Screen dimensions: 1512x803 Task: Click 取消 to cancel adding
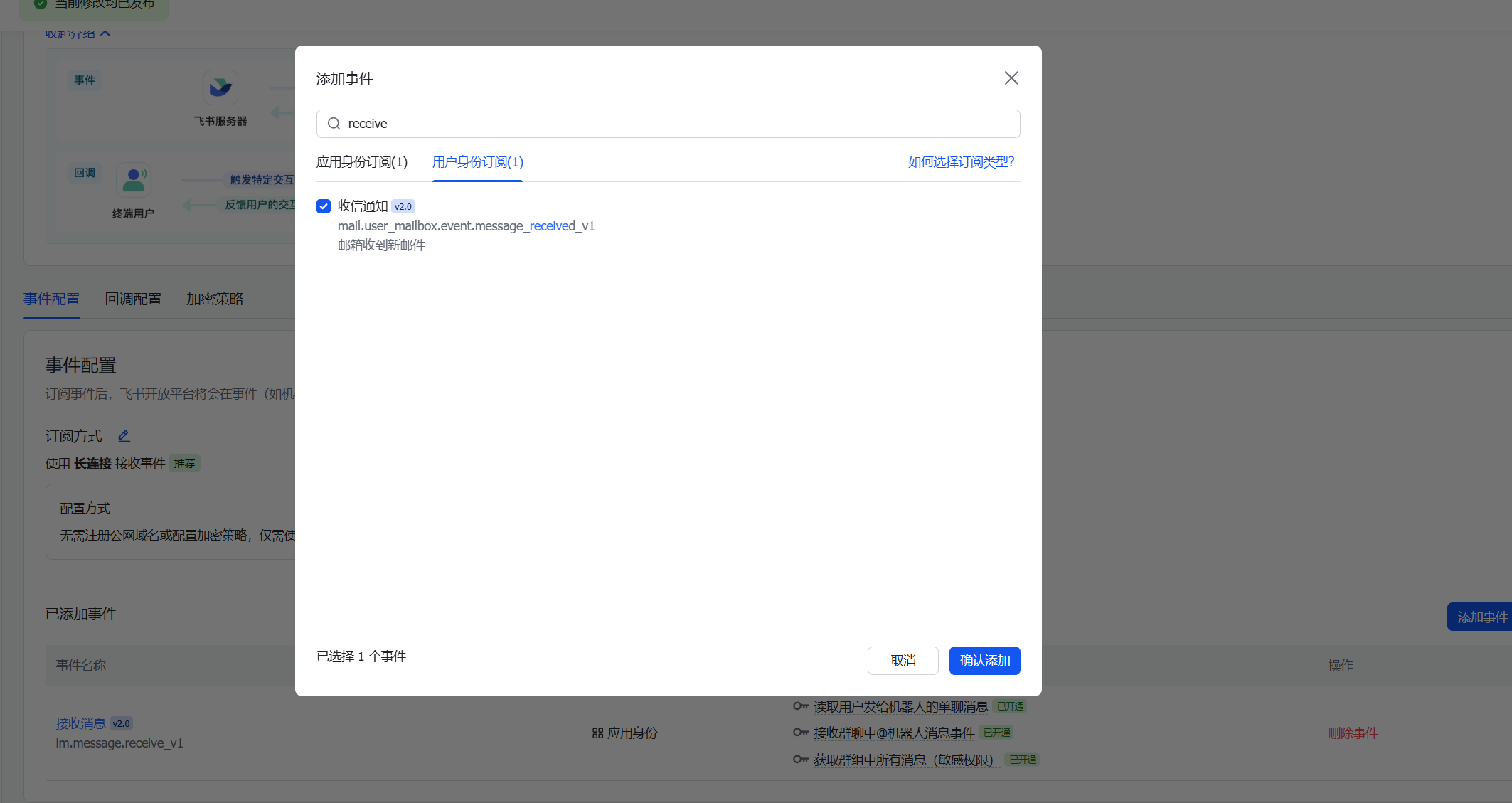click(903, 661)
